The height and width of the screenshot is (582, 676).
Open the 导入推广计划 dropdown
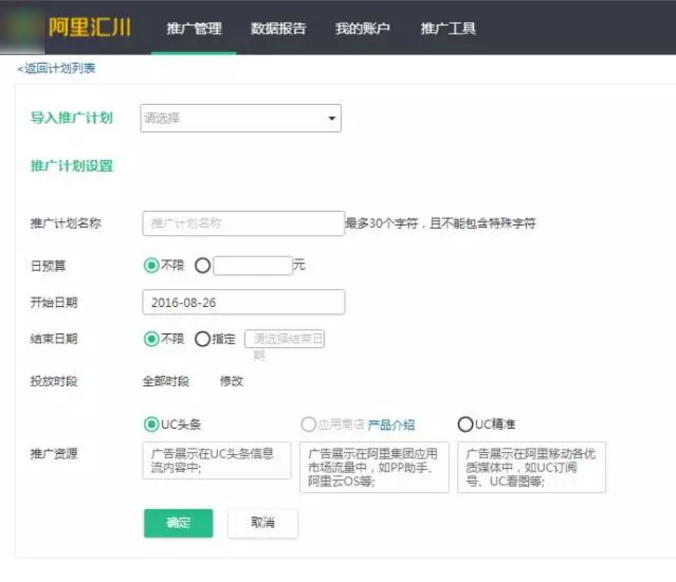click(x=241, y=118)
